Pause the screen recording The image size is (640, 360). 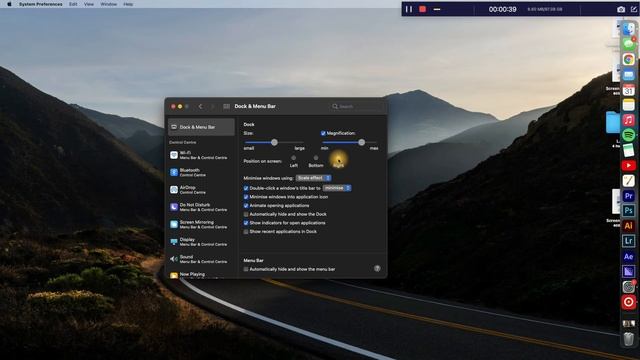click(409, 9)
